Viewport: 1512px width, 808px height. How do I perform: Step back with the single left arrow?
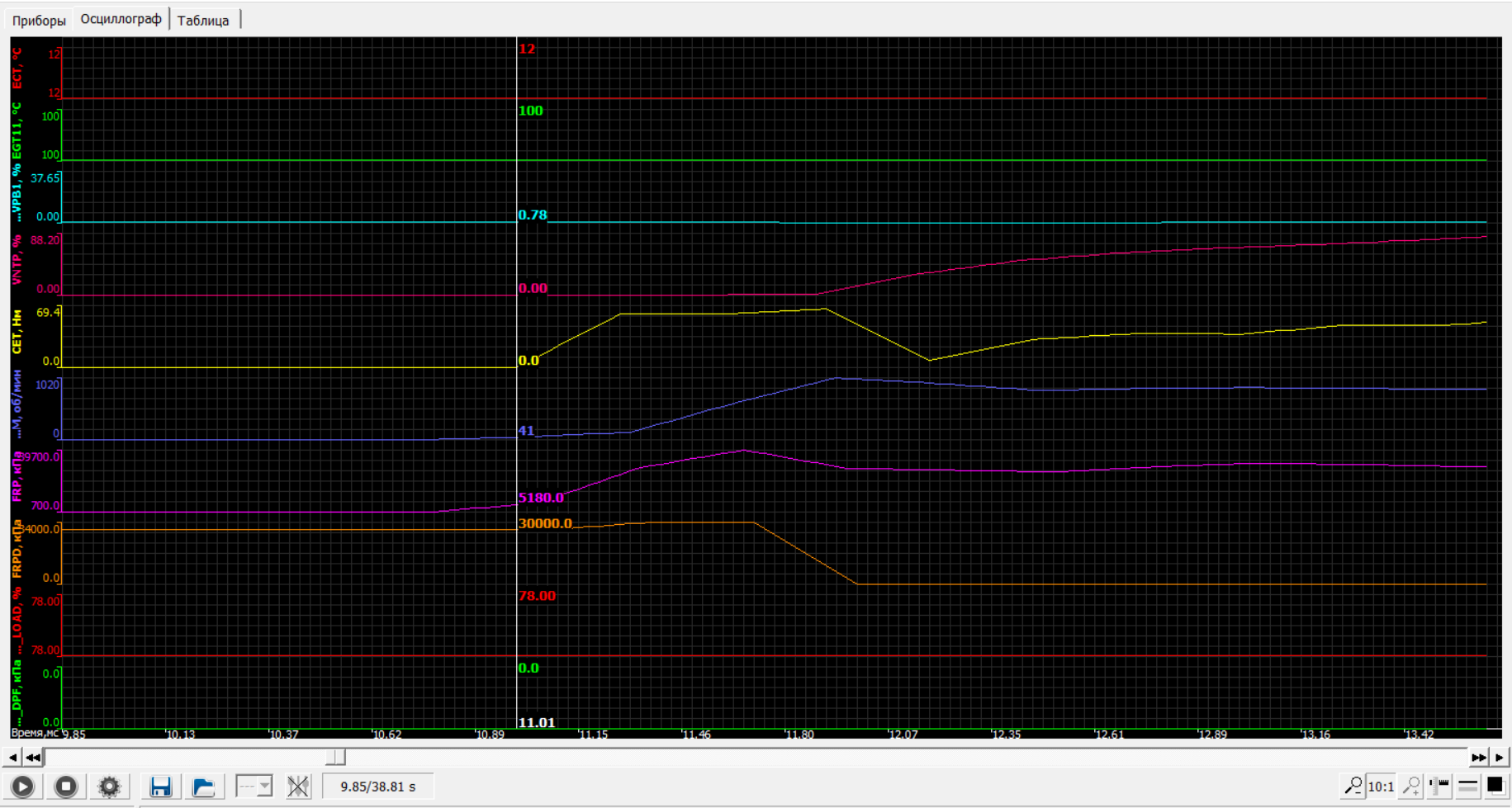tap(12, 757)
